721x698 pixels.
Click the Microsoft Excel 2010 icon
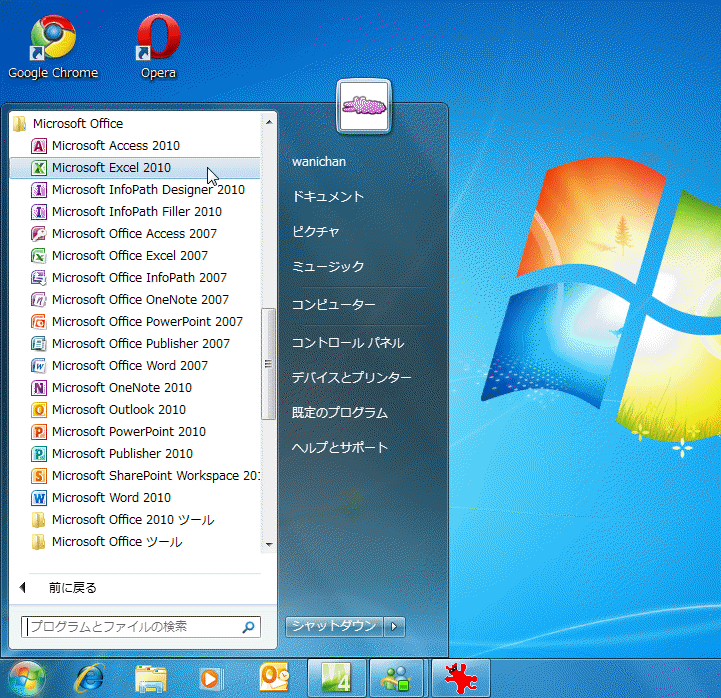39,168
